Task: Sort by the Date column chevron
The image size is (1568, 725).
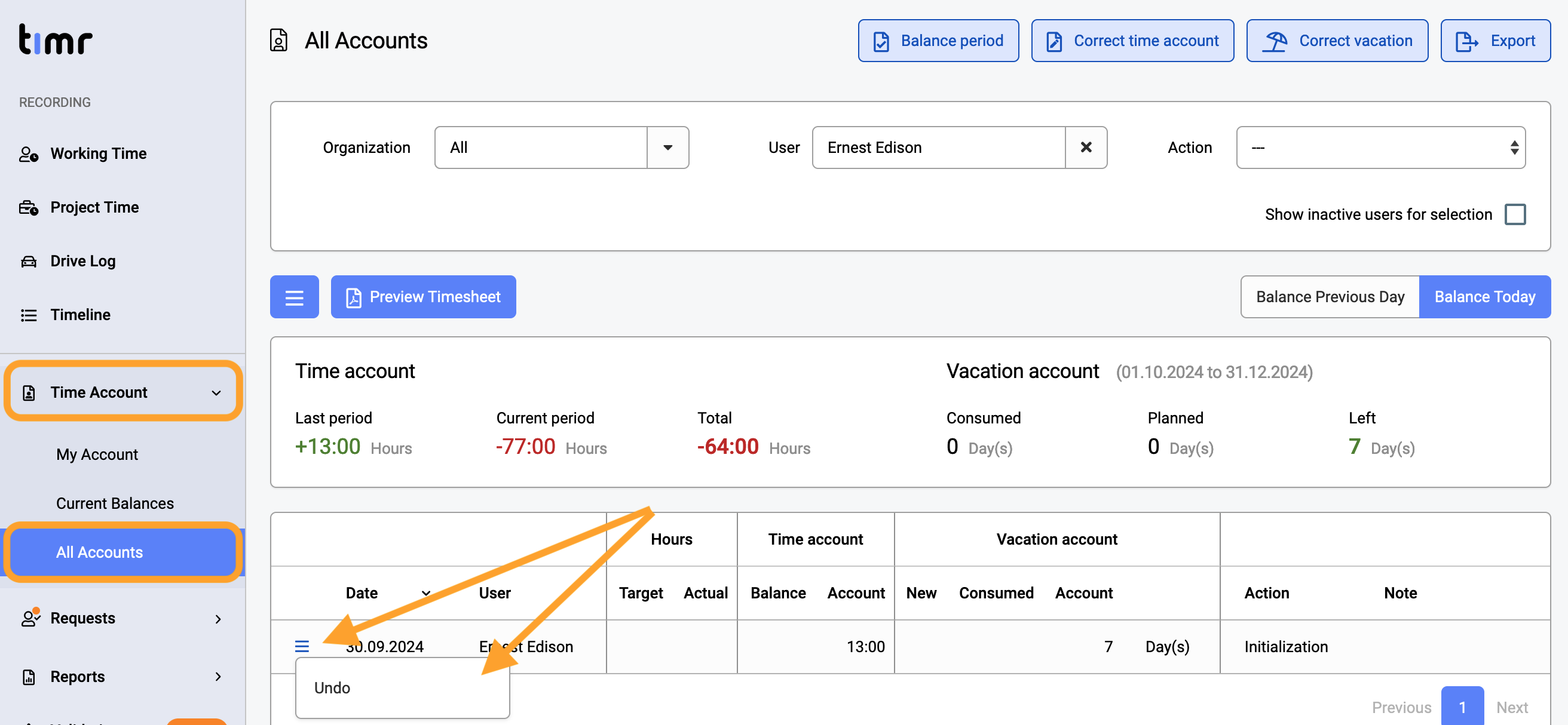Action: tap(426, 593)
